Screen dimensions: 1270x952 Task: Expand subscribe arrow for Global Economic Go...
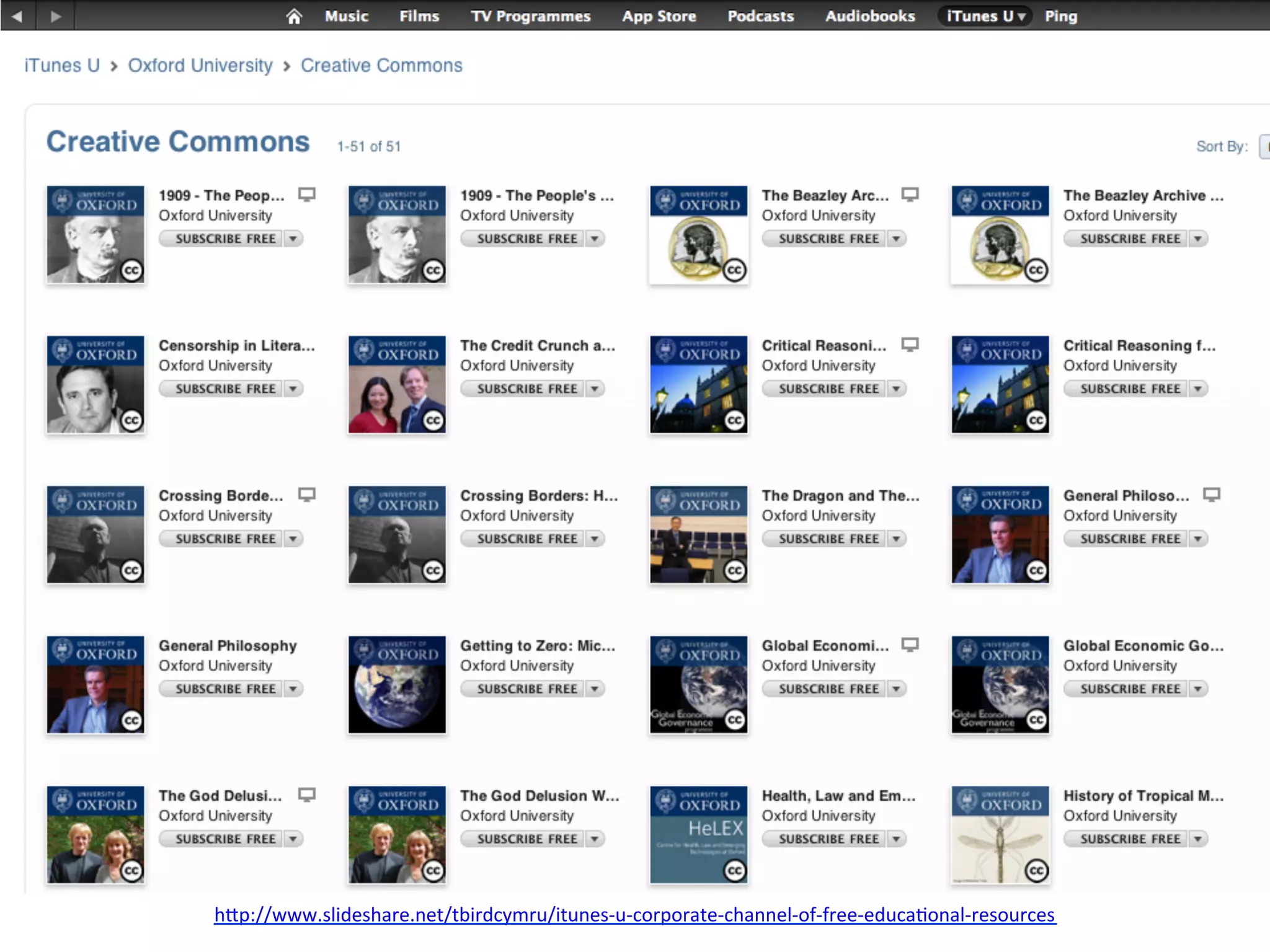tap(1198, 689)
